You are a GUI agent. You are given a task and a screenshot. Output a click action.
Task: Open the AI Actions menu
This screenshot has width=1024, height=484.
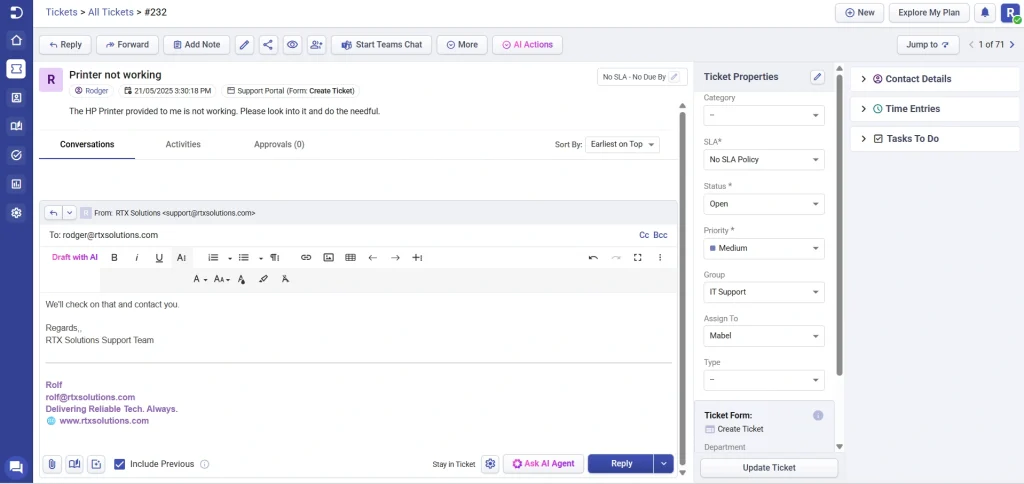click(x=527, y=45)
